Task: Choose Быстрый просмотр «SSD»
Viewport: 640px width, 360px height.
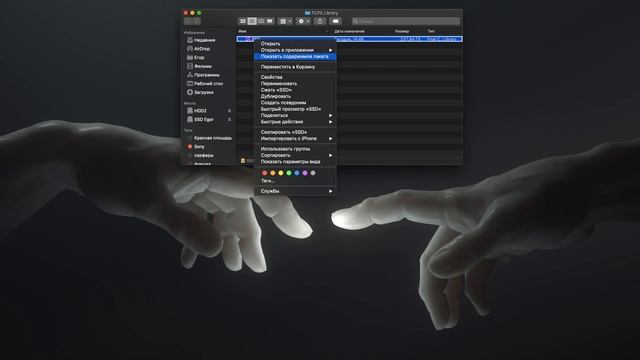Action: pyautogui.click(x=295, y=109)
